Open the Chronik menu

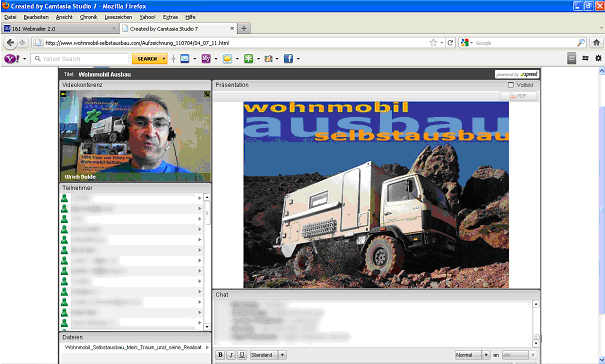[x=88, y=17]
